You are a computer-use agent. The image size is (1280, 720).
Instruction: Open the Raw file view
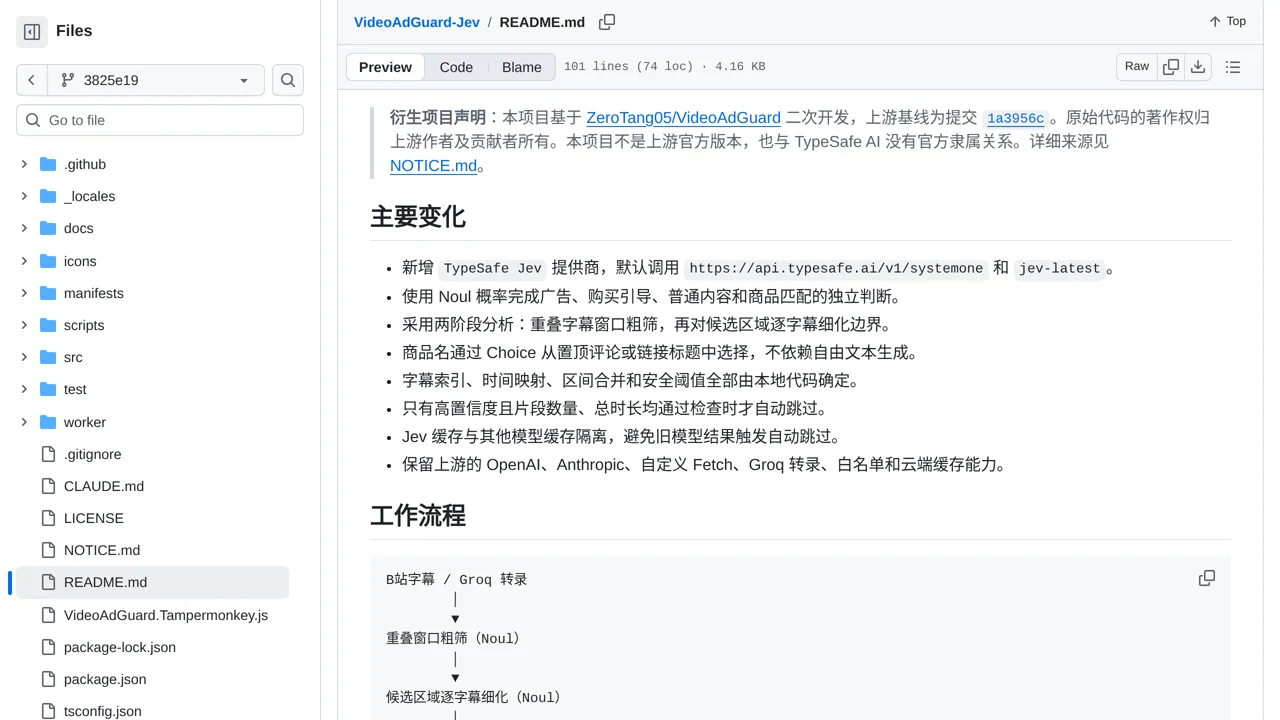(1137, 67)
